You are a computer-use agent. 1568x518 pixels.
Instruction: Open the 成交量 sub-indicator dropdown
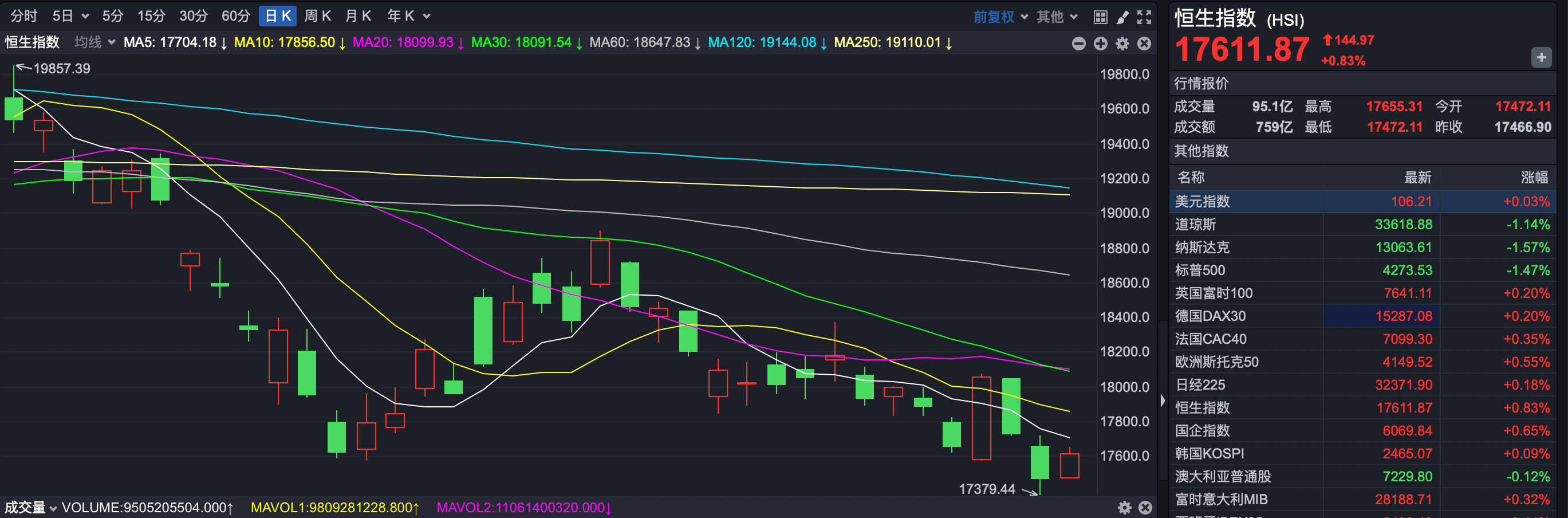click(30, 508)
